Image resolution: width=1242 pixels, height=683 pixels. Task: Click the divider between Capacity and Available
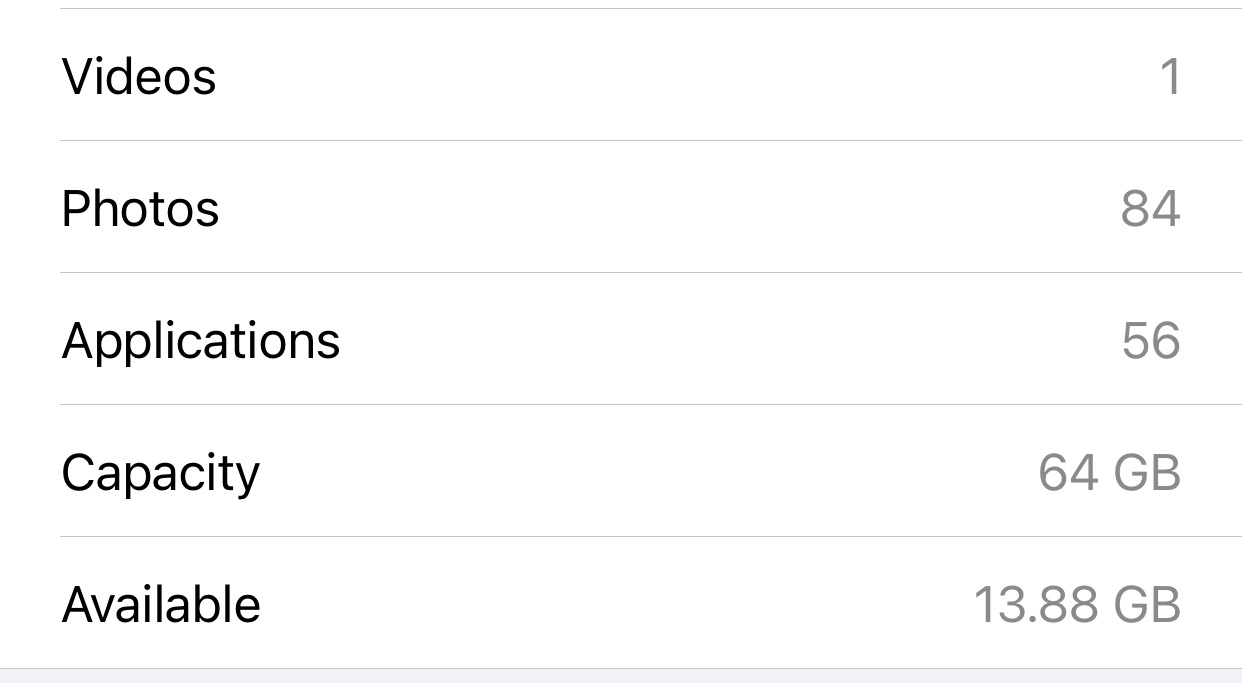click(x=650, y=537)
